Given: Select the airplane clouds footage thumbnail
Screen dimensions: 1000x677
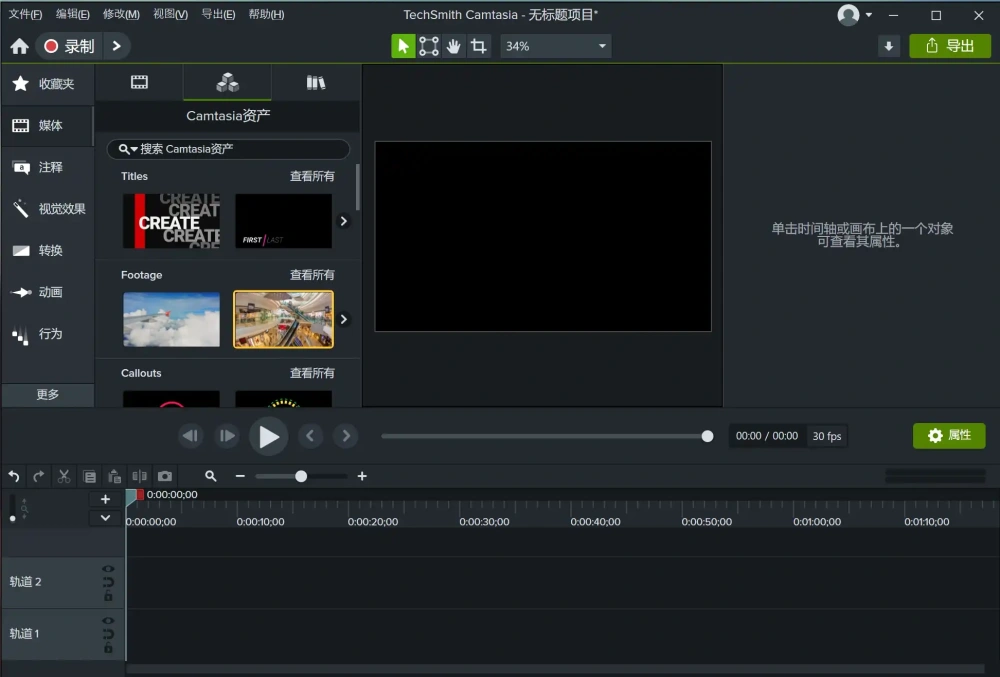Looking at the screenshot, I should (172, 319).
